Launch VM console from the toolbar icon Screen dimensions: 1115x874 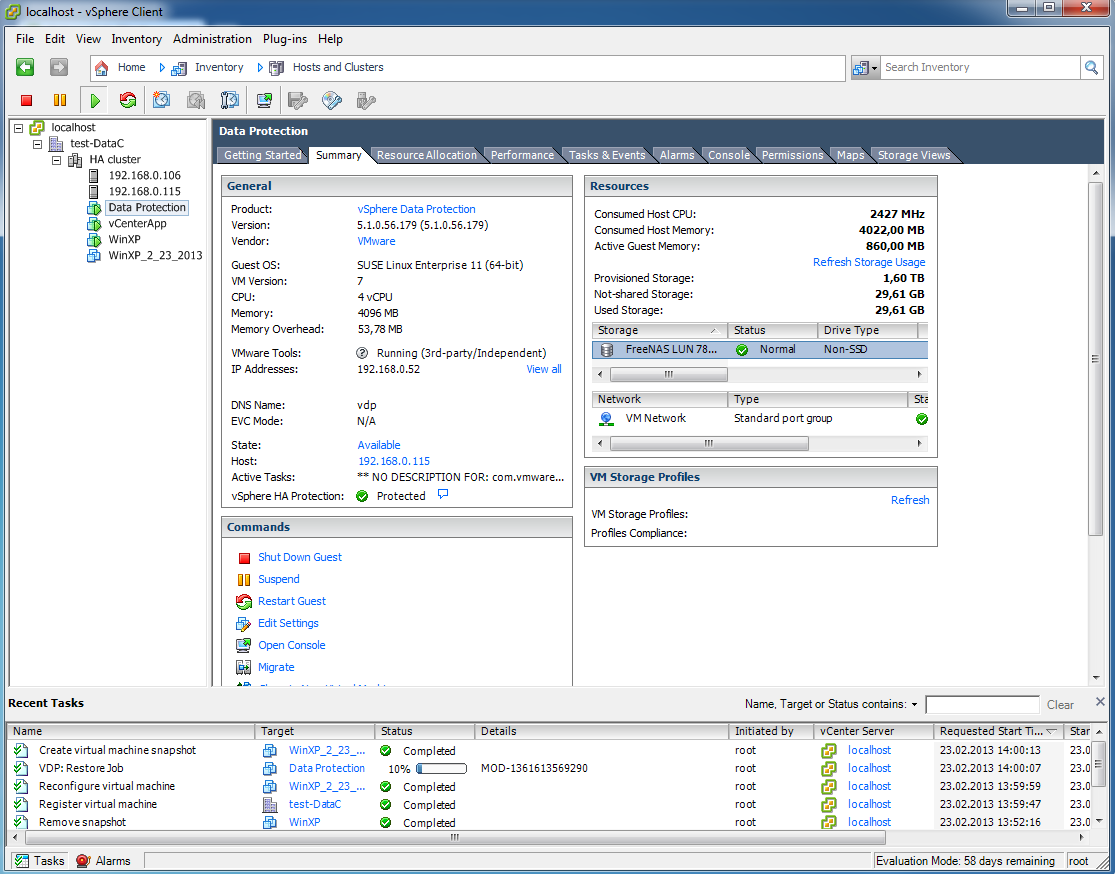coord(265,100)
